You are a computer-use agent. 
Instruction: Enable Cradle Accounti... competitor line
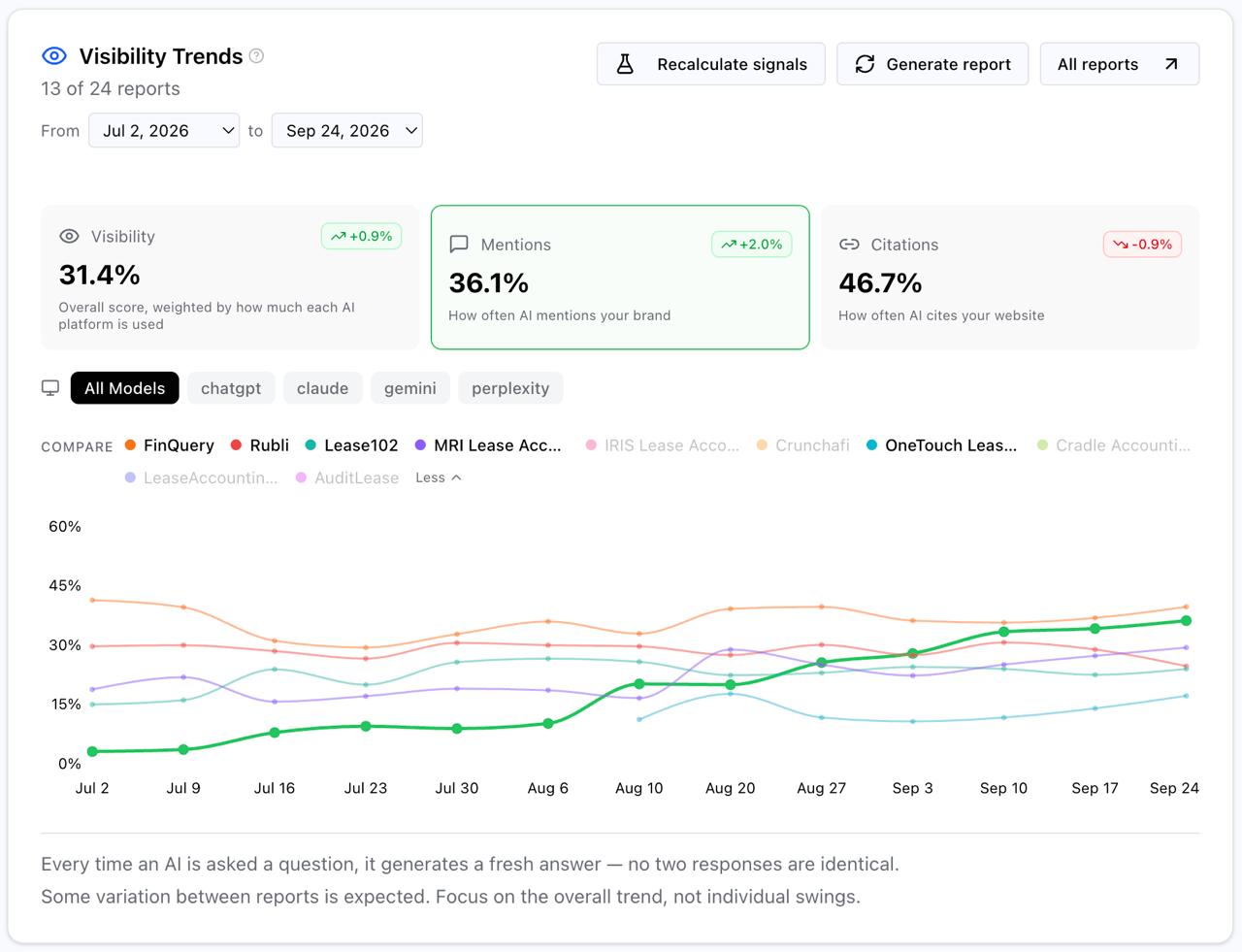point(1114,445)
